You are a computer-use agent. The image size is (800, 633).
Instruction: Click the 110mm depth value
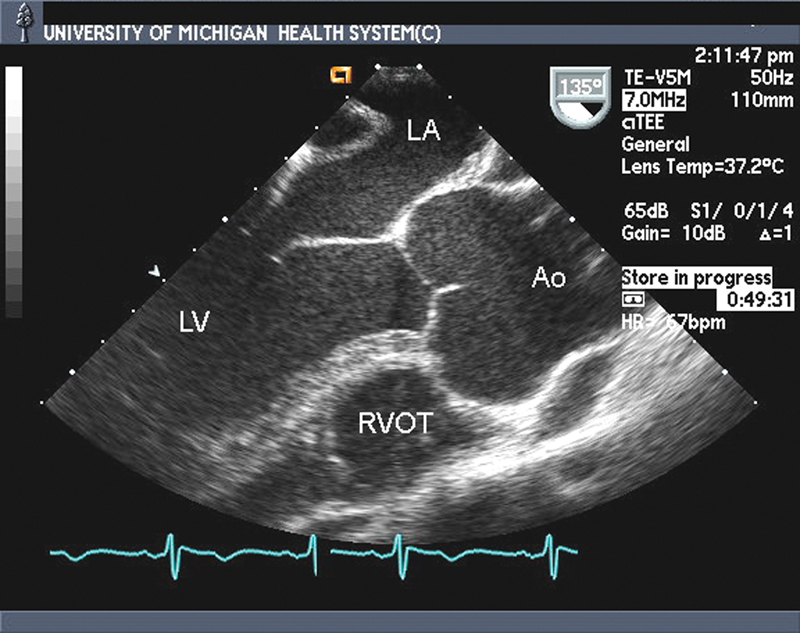(x=747, y=100)
